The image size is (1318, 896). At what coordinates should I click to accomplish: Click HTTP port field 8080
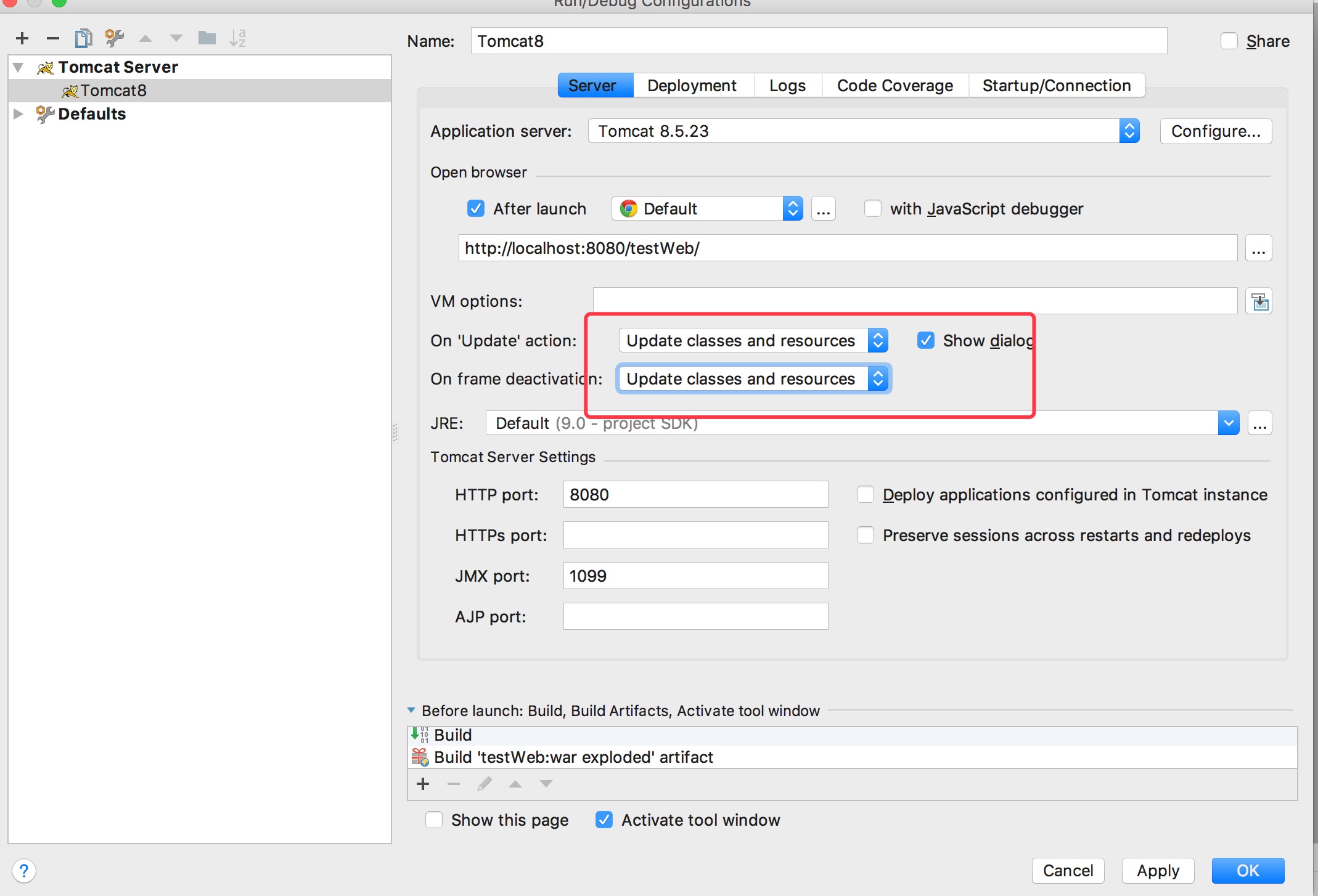pos(695,495)
